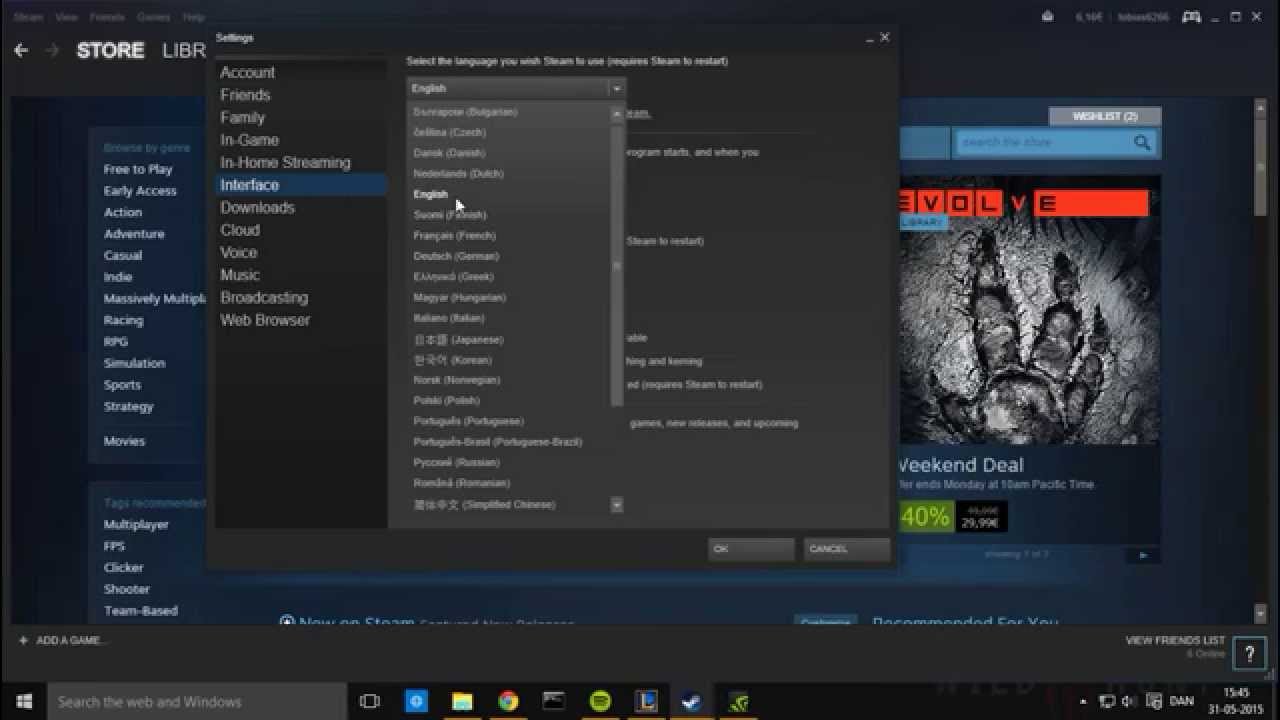Open the NVIDIA GeForce taskbar icon

[x=738, y=701]
